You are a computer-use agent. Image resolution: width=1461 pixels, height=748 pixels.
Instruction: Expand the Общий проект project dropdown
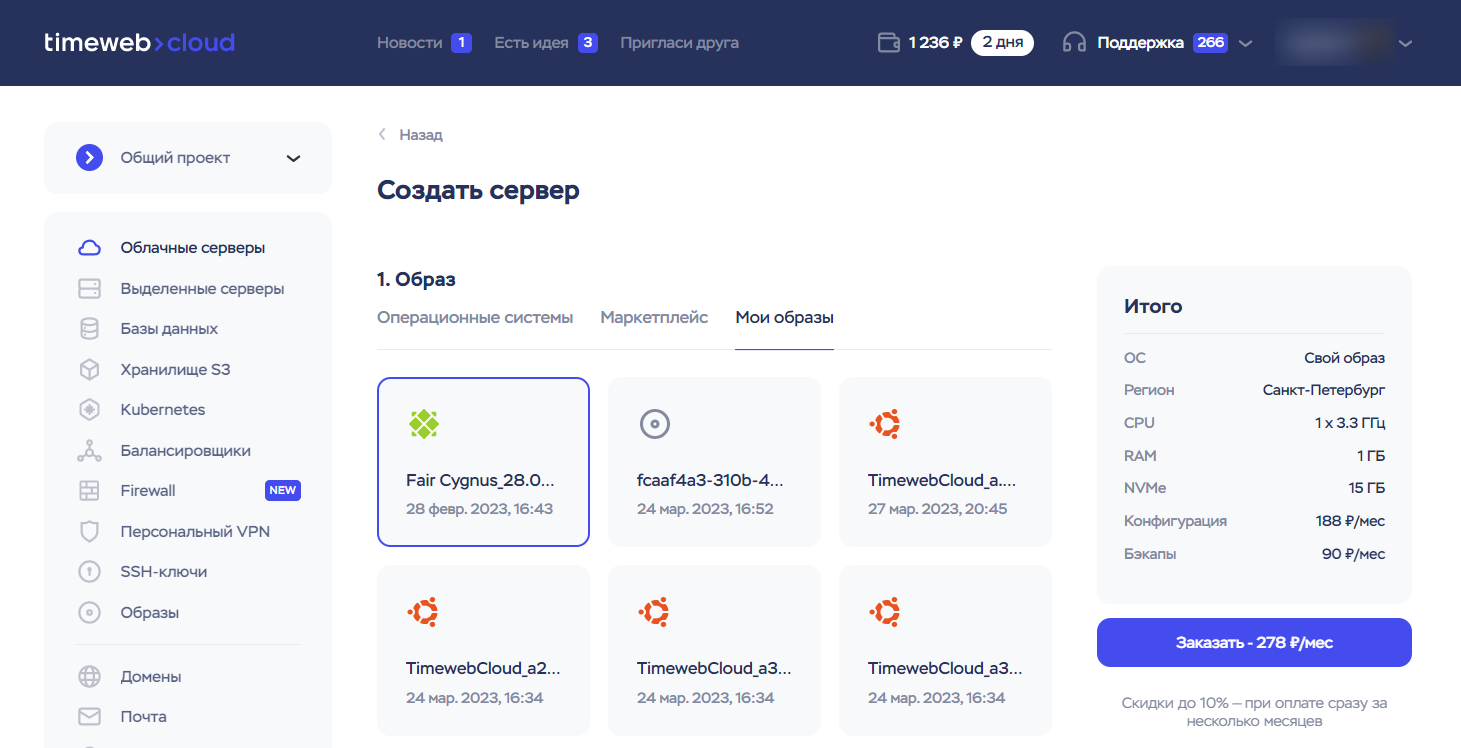pos(293,158)
